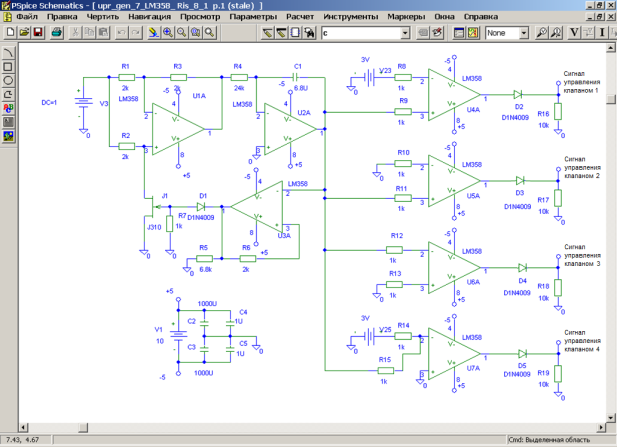Click the Redraw pencil icon
617x448 pixels.
[x=153, y=32]
